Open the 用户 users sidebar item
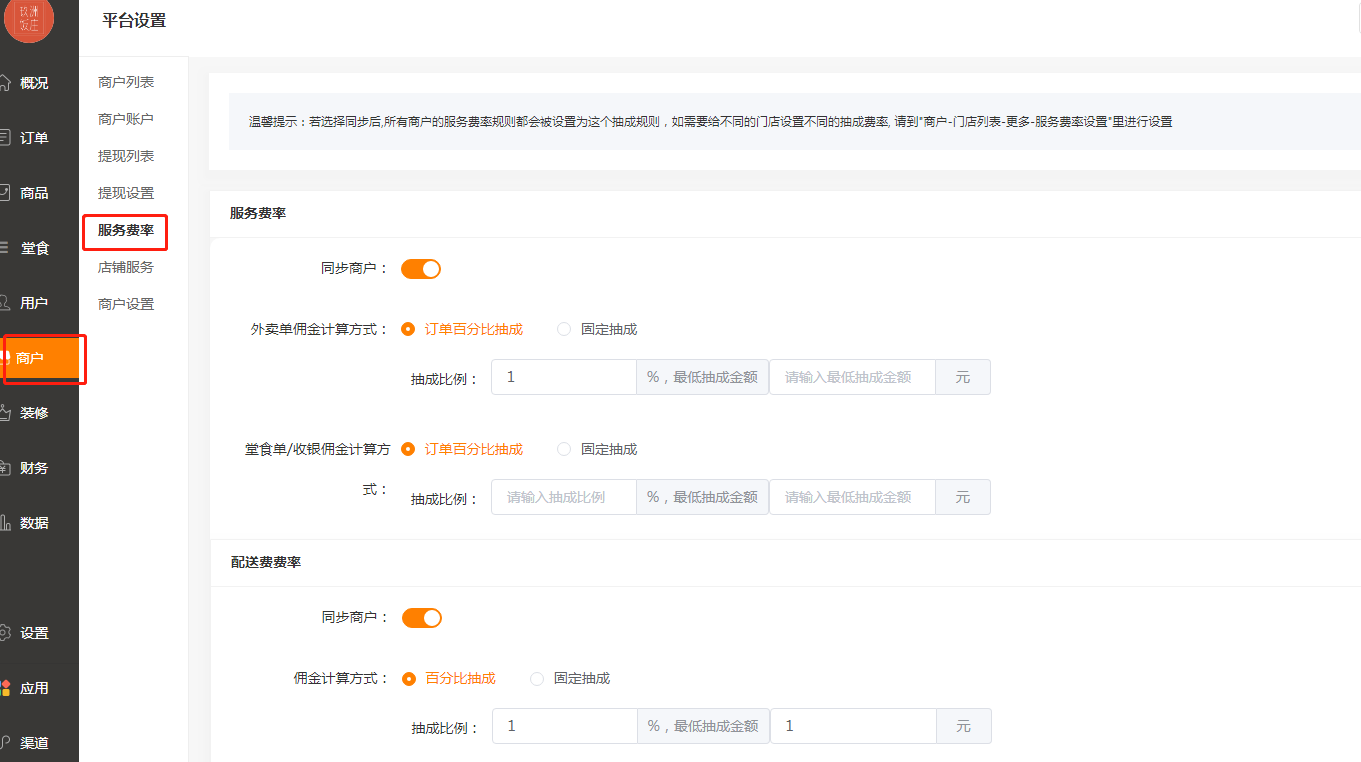The image size is (1361, 762). click(x=34, y=303)
